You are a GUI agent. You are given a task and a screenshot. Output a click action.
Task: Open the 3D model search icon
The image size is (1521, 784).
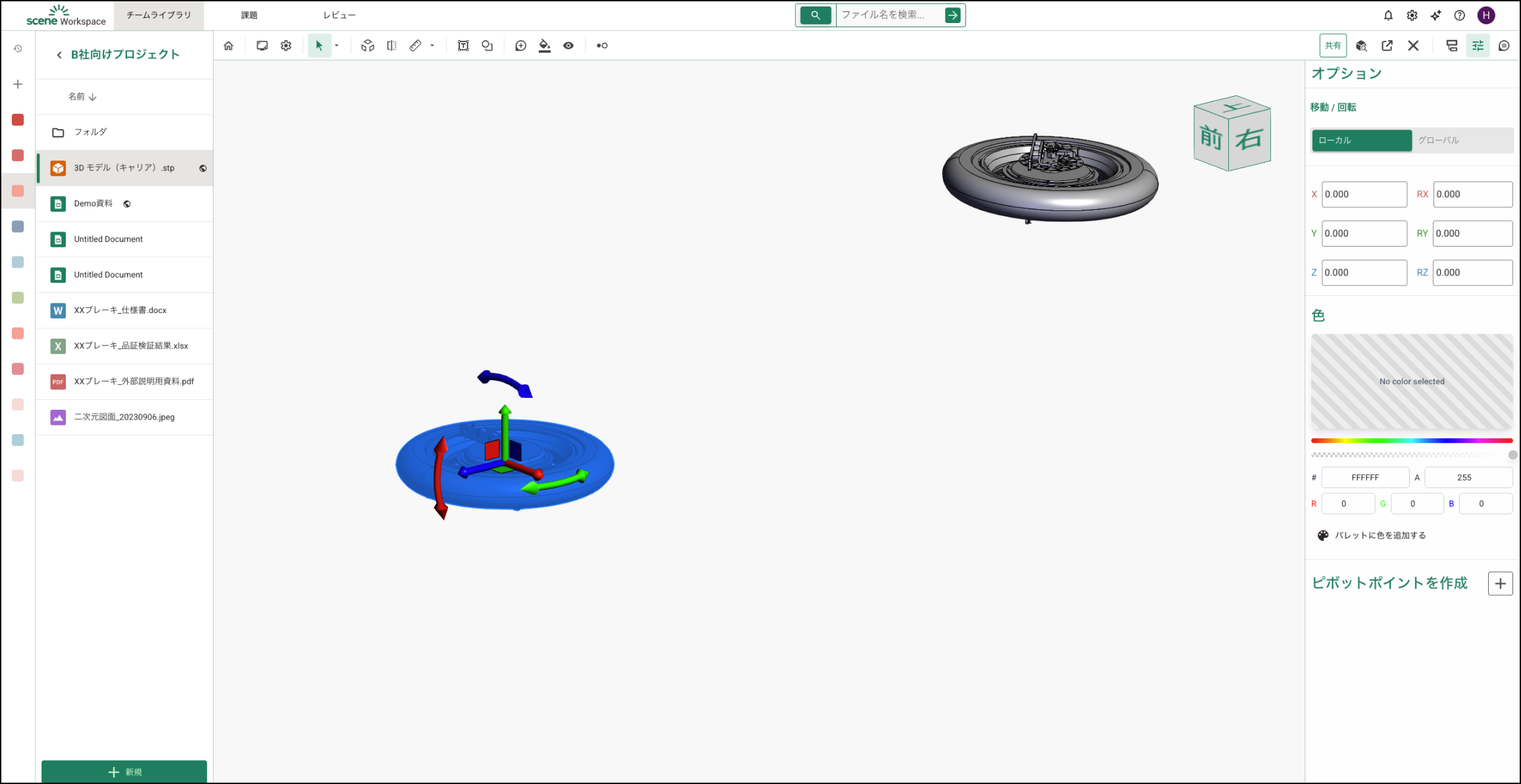[1361, 45]
